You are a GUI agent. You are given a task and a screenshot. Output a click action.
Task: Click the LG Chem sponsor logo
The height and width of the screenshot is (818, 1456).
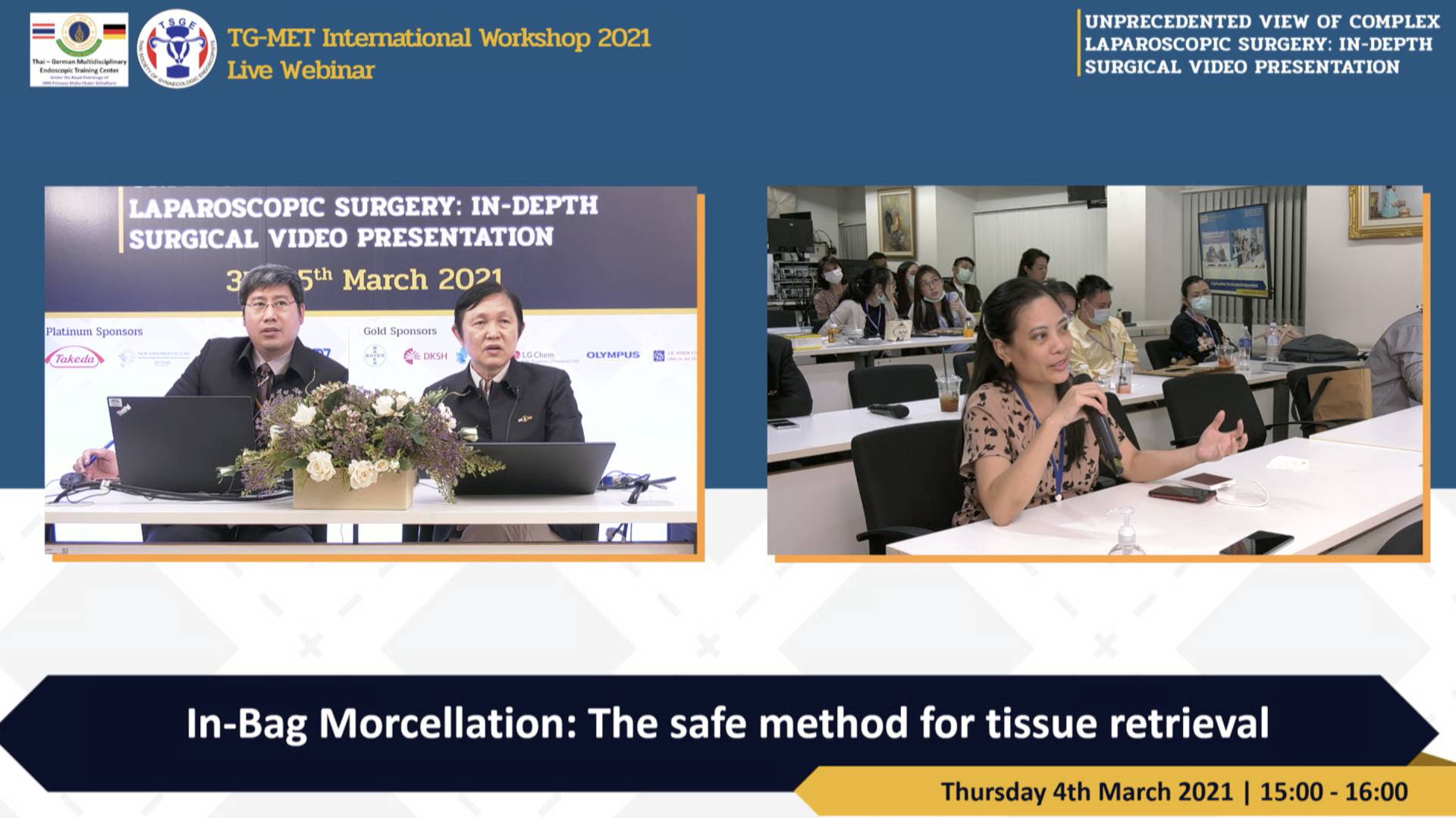pyautogui.click(x=537, y=355)
